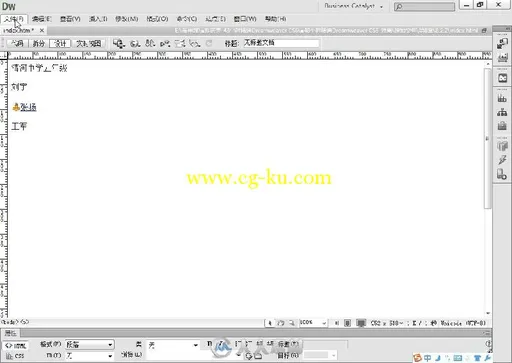Open the briefcase panel icon
The image size is (512, 363).
[x=502, y=126]
